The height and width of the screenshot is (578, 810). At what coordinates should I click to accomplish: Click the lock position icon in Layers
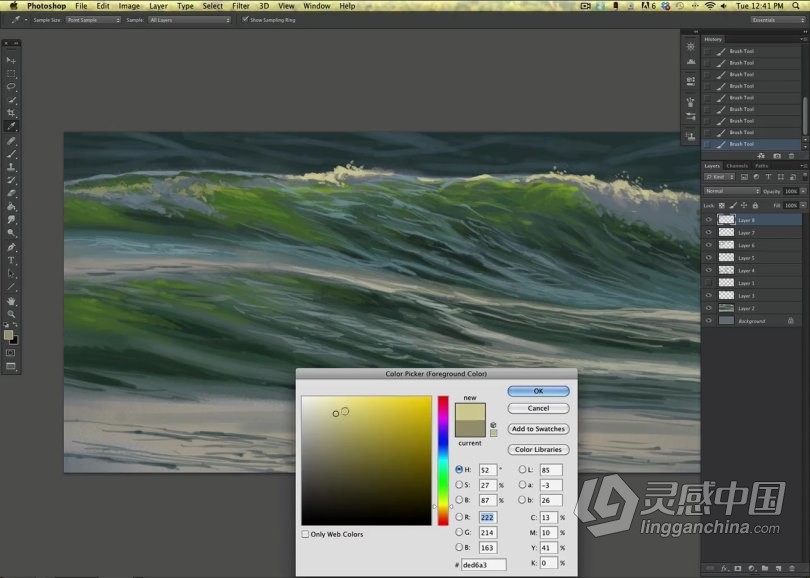pyautogui.click(x=744, y=206)
